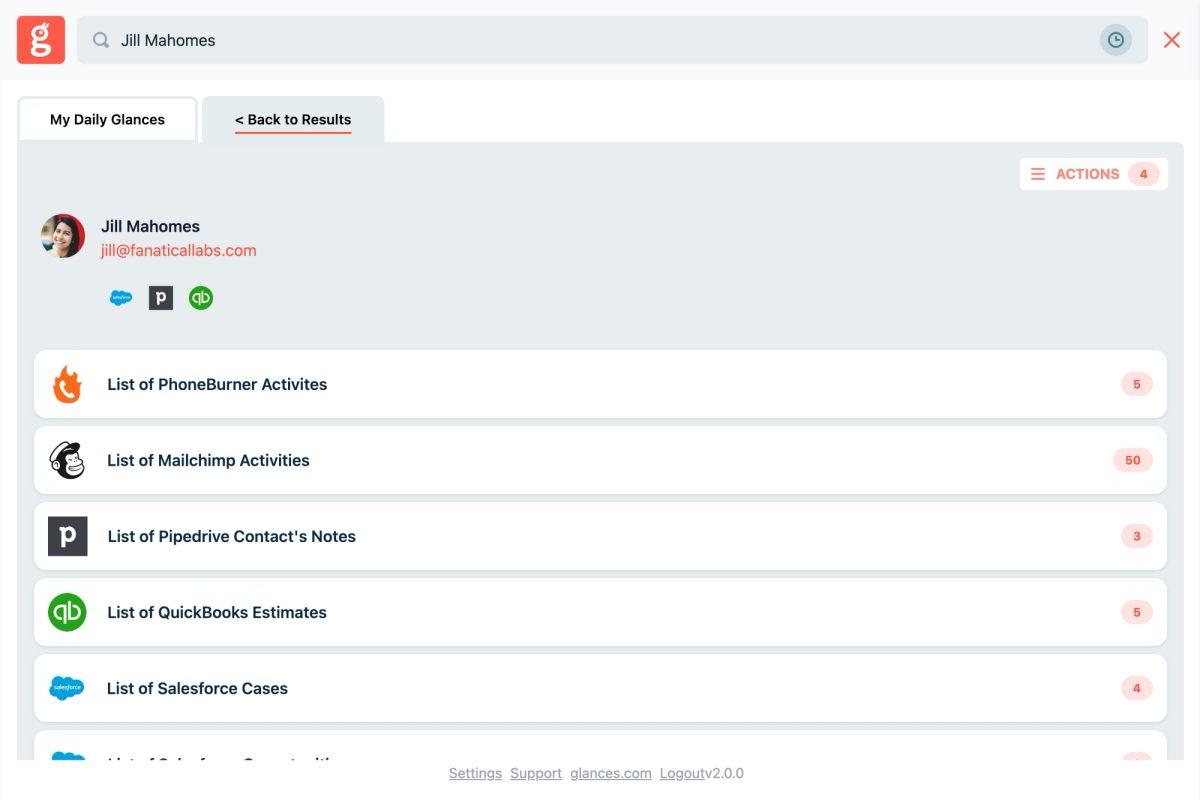Open the Actions menu button
The width and height of the screenshot is (1200, 800).
[1094, 174]
